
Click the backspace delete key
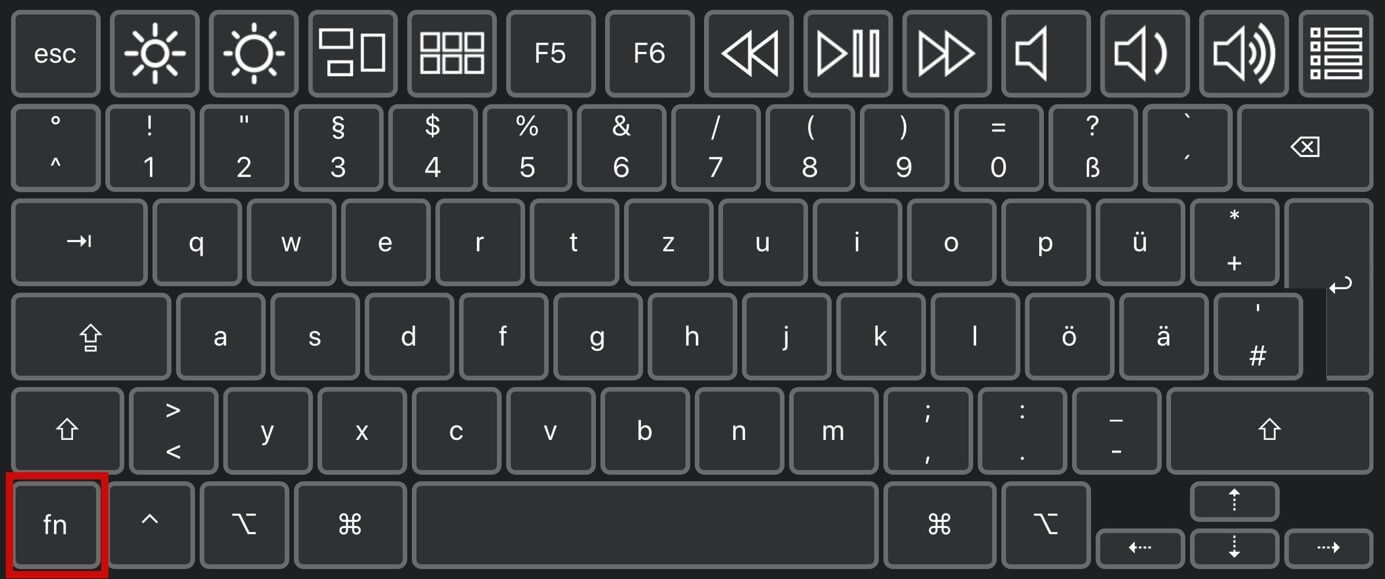1305,148
